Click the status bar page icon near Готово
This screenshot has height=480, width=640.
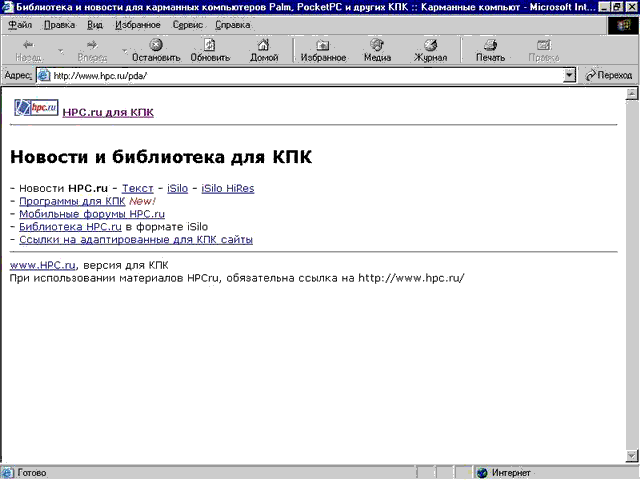(7, 473)
